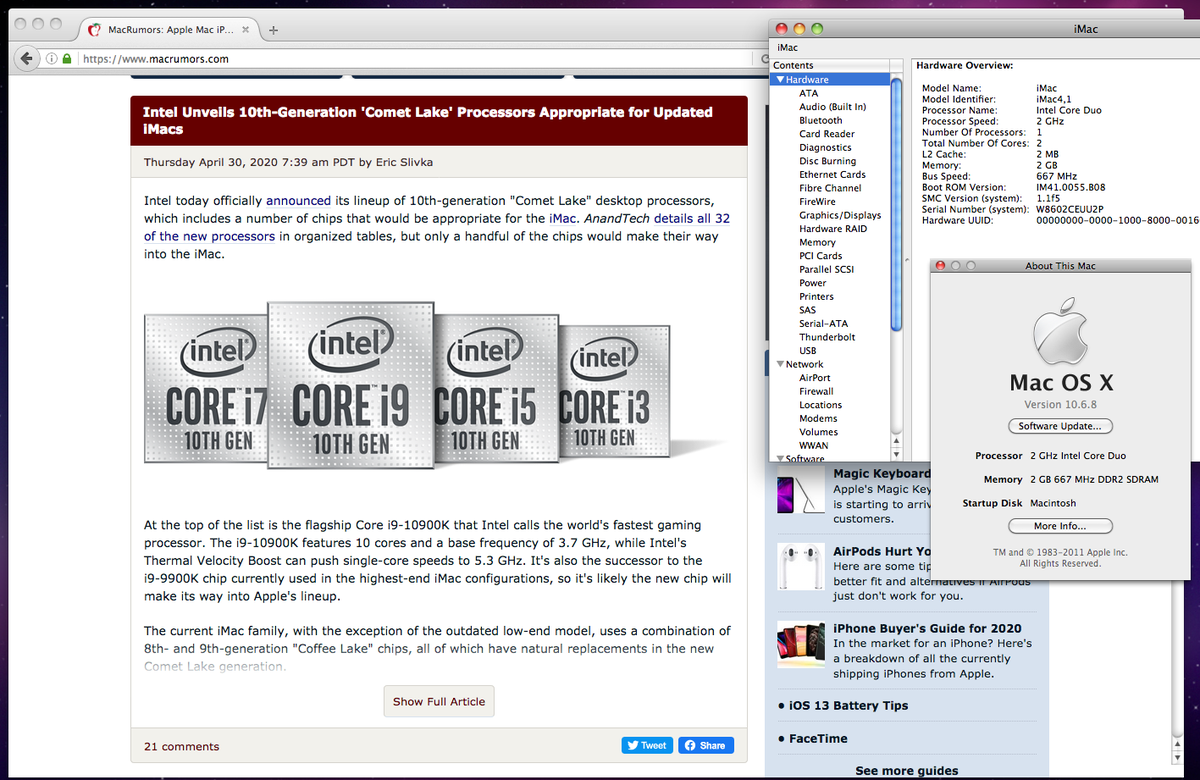Viewport: 1200px width, 780px height.
Task: Open the 21 comments link
Action: click(181, 746)
